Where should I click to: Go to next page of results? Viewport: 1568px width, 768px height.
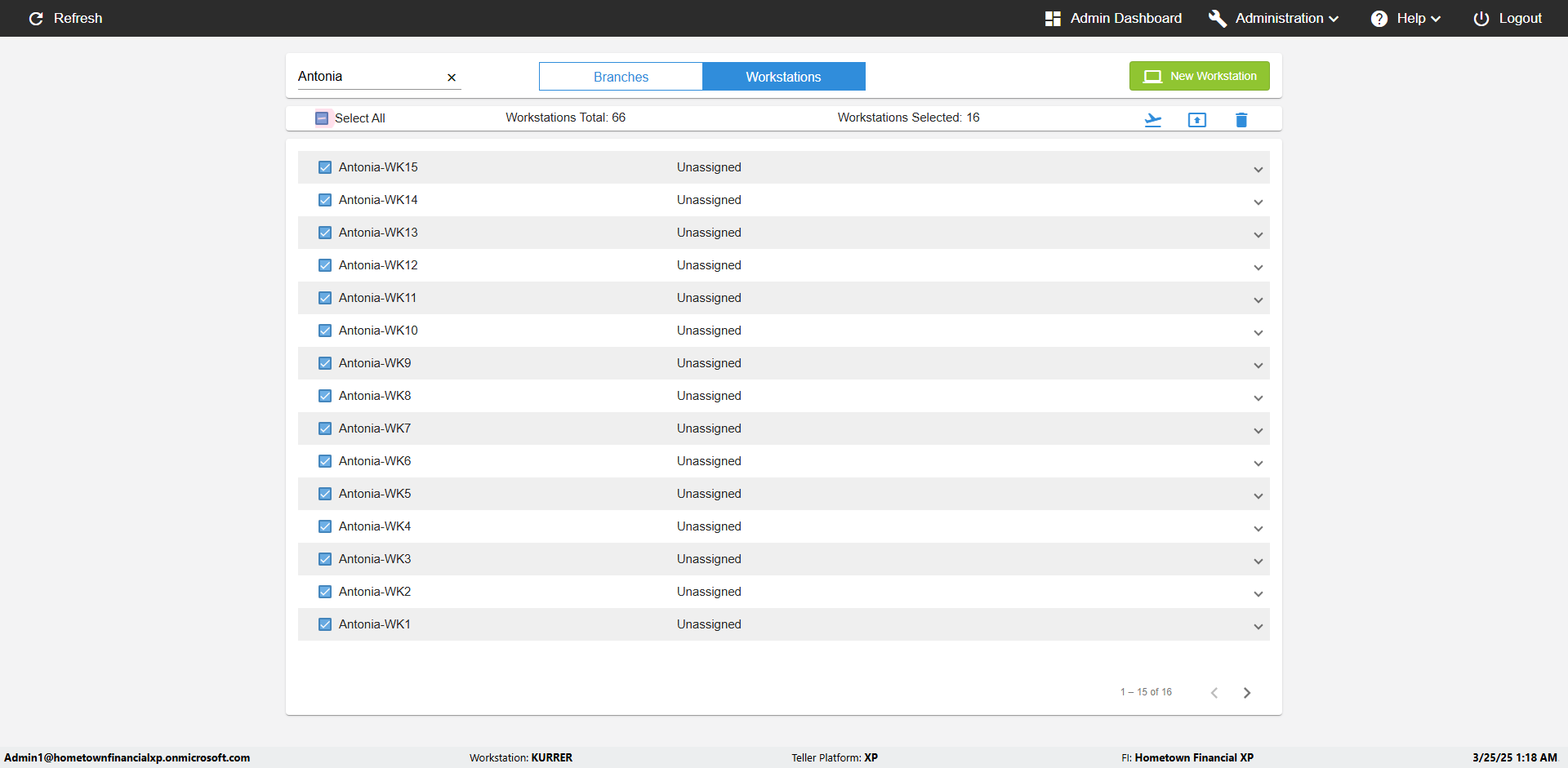[x=1247, y=693]
